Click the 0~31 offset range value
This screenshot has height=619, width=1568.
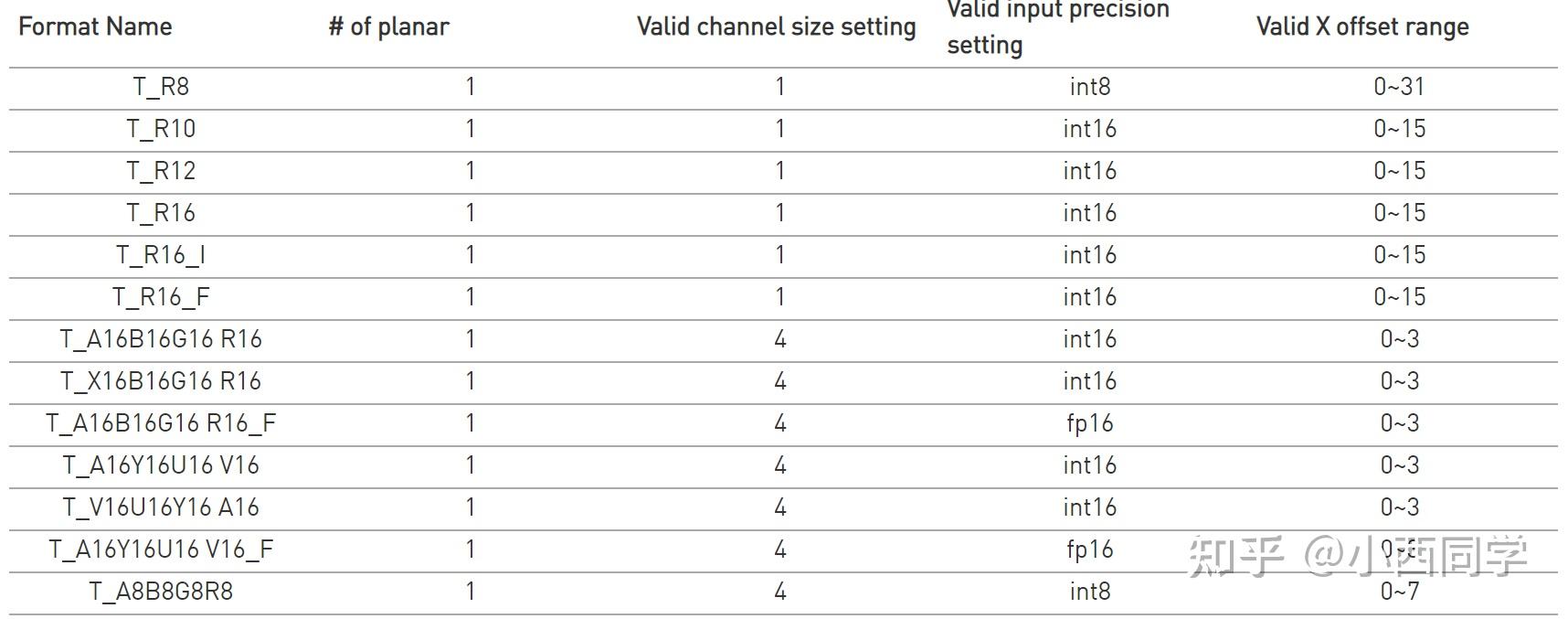1399,87
